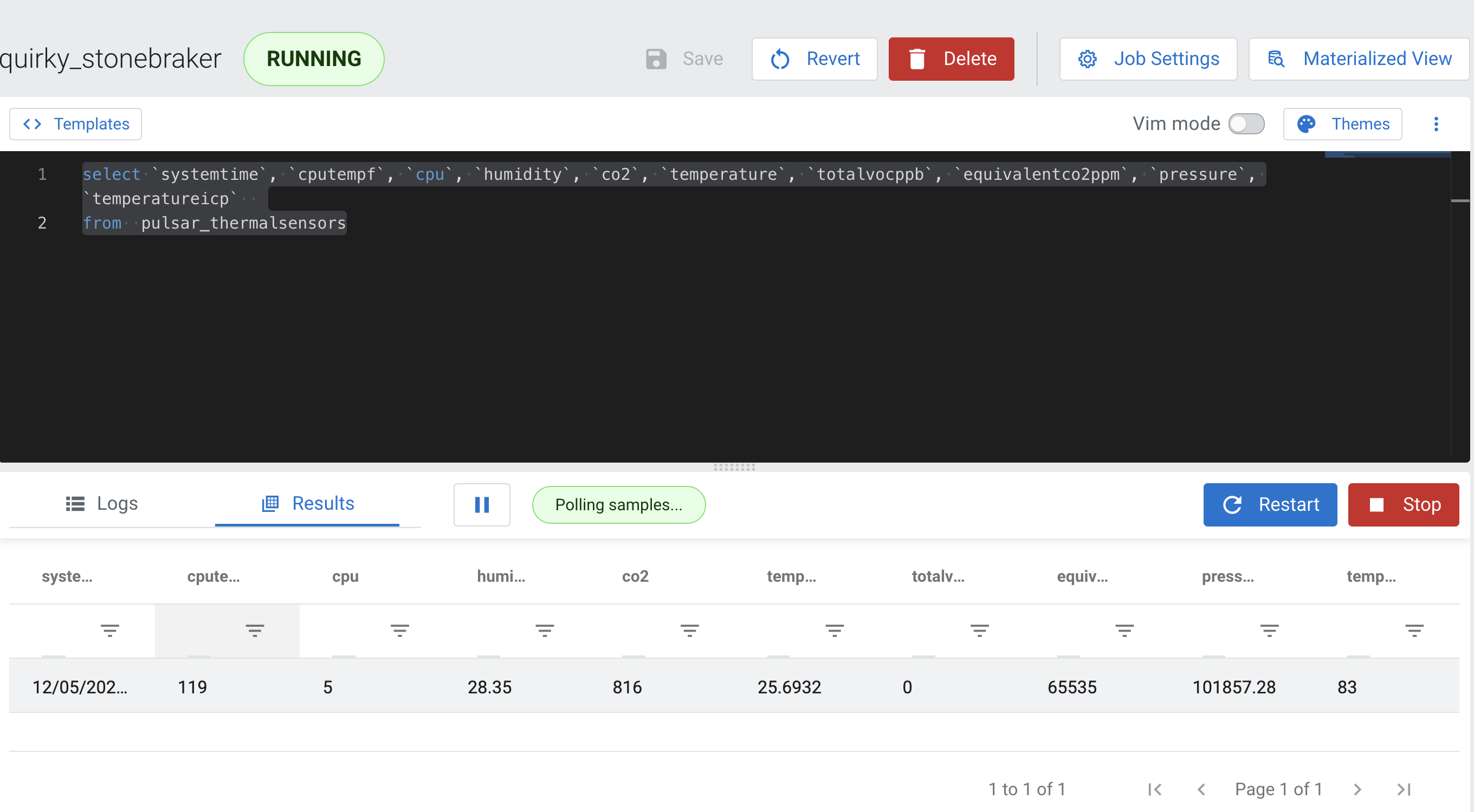Viewport: 1474px width, 812px height.
Task: Pause the results polling
Action: 482,505
